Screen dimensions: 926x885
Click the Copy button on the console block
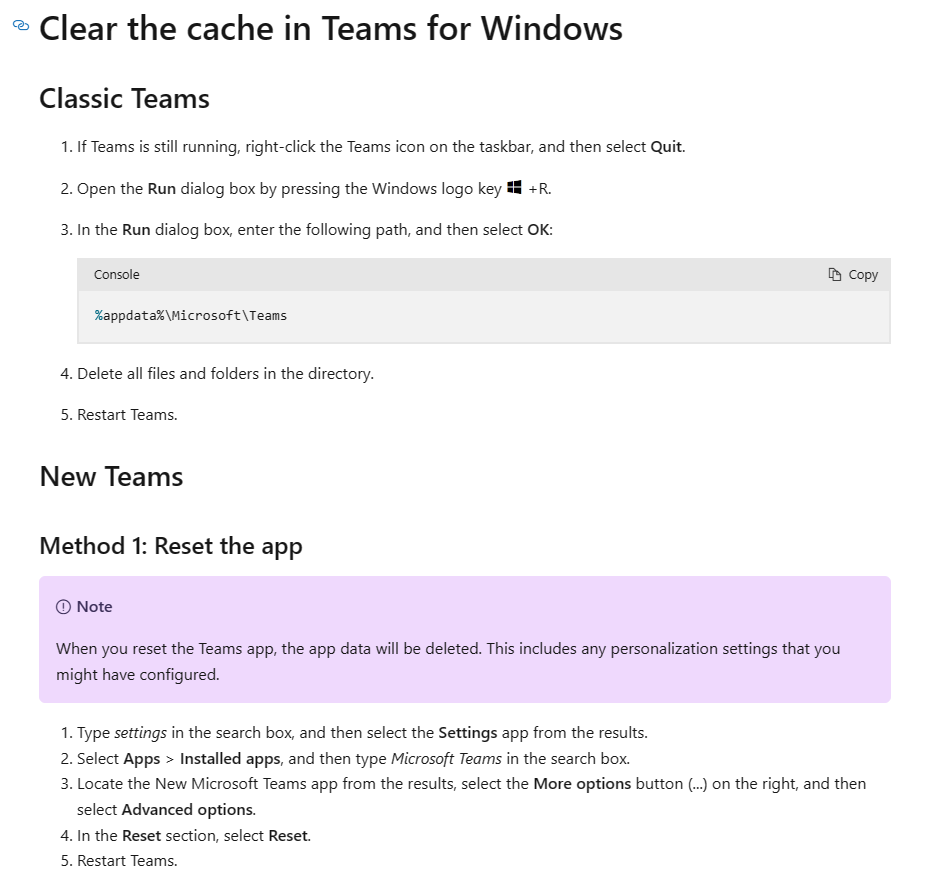tap(855, 274)
